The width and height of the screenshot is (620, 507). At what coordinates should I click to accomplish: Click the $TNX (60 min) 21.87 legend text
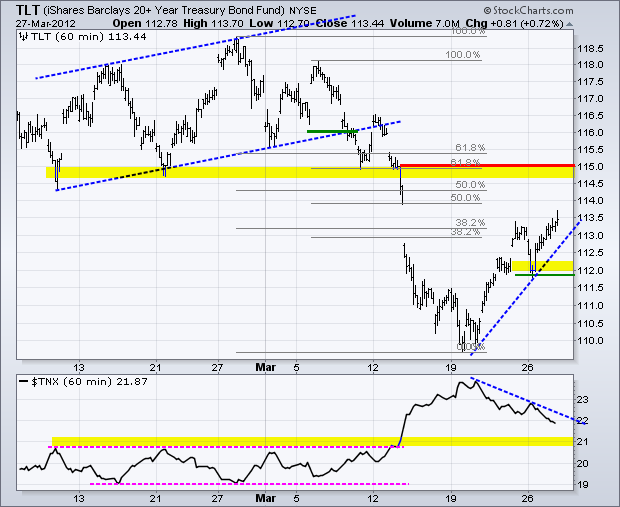coord(89,382)
